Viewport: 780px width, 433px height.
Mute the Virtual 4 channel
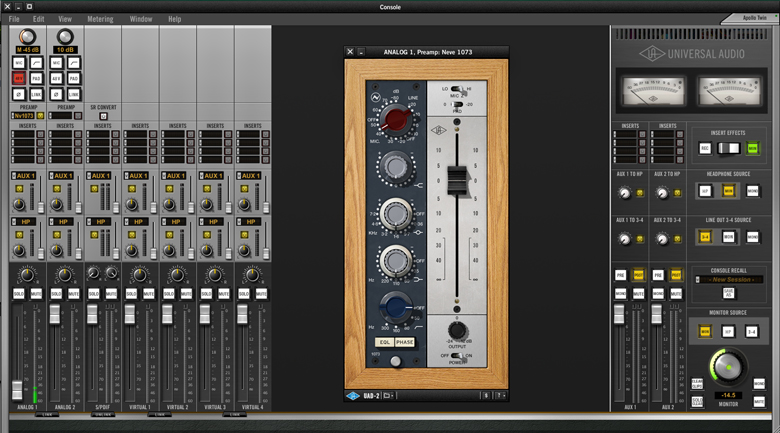[x=261, y=294]
